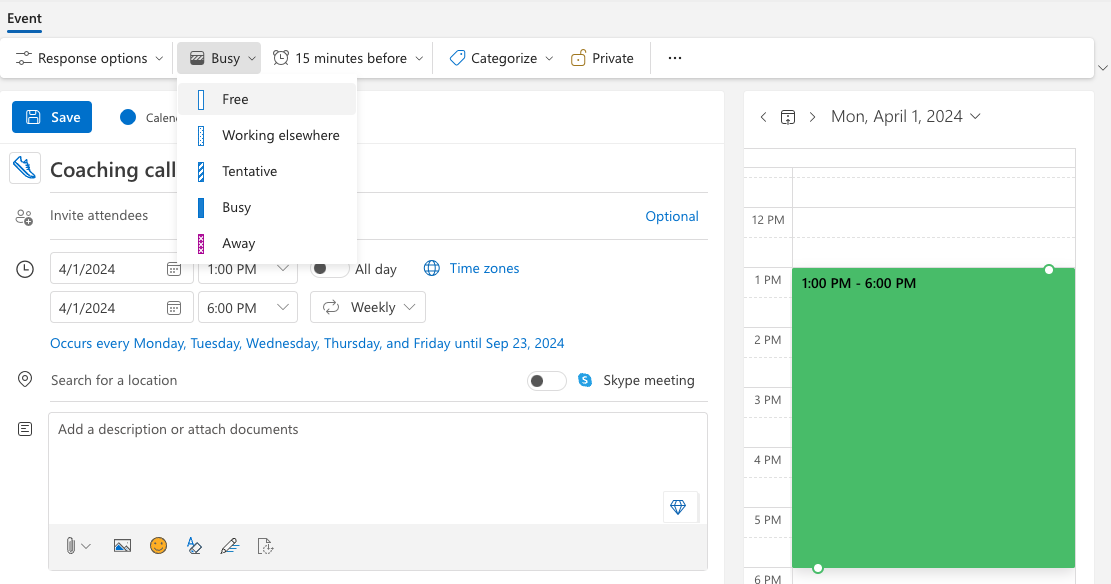
Task: Click the Skype logo icon
Action: point(585,380)
